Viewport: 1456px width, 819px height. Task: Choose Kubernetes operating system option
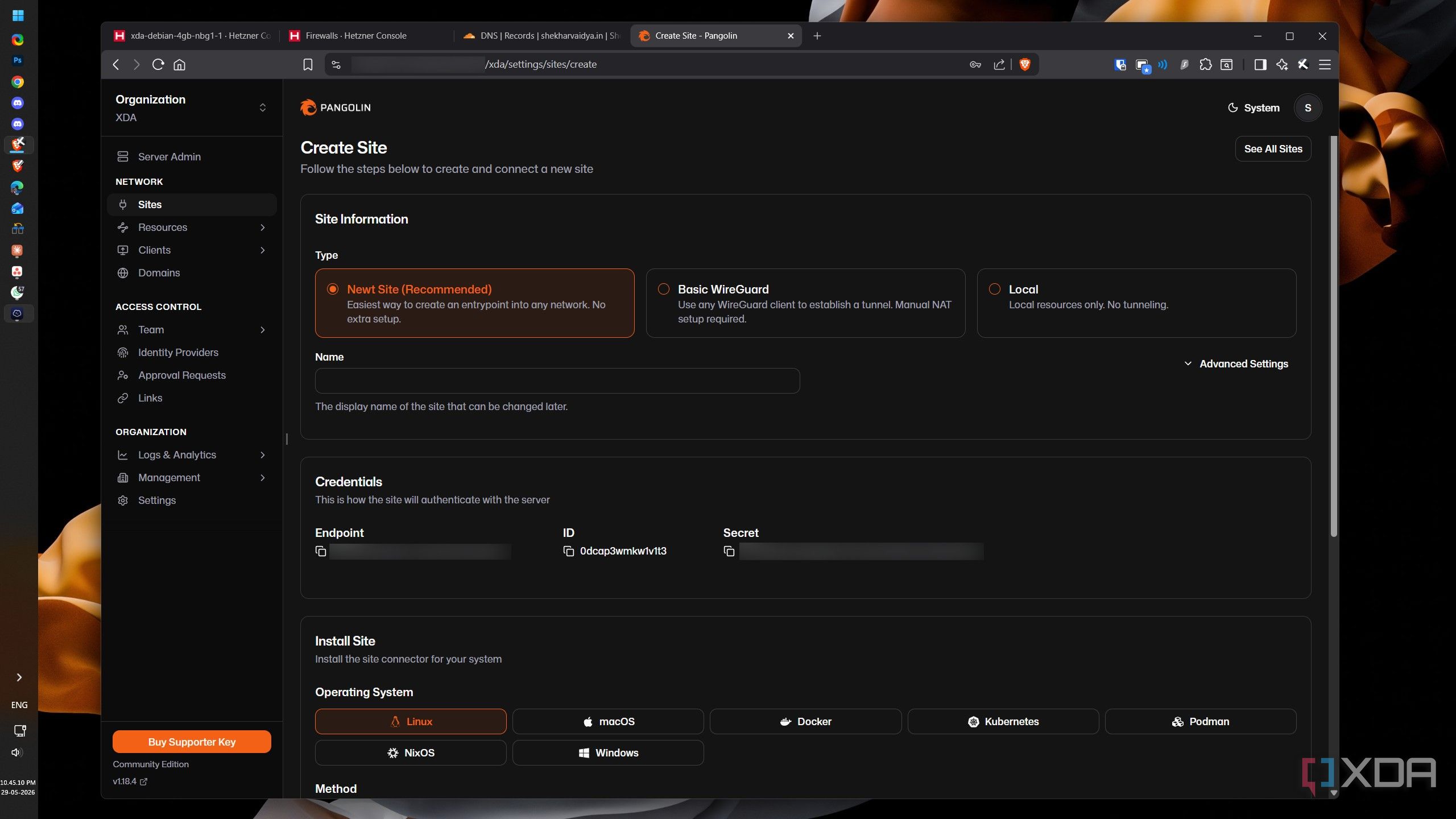coord(1003,721)
